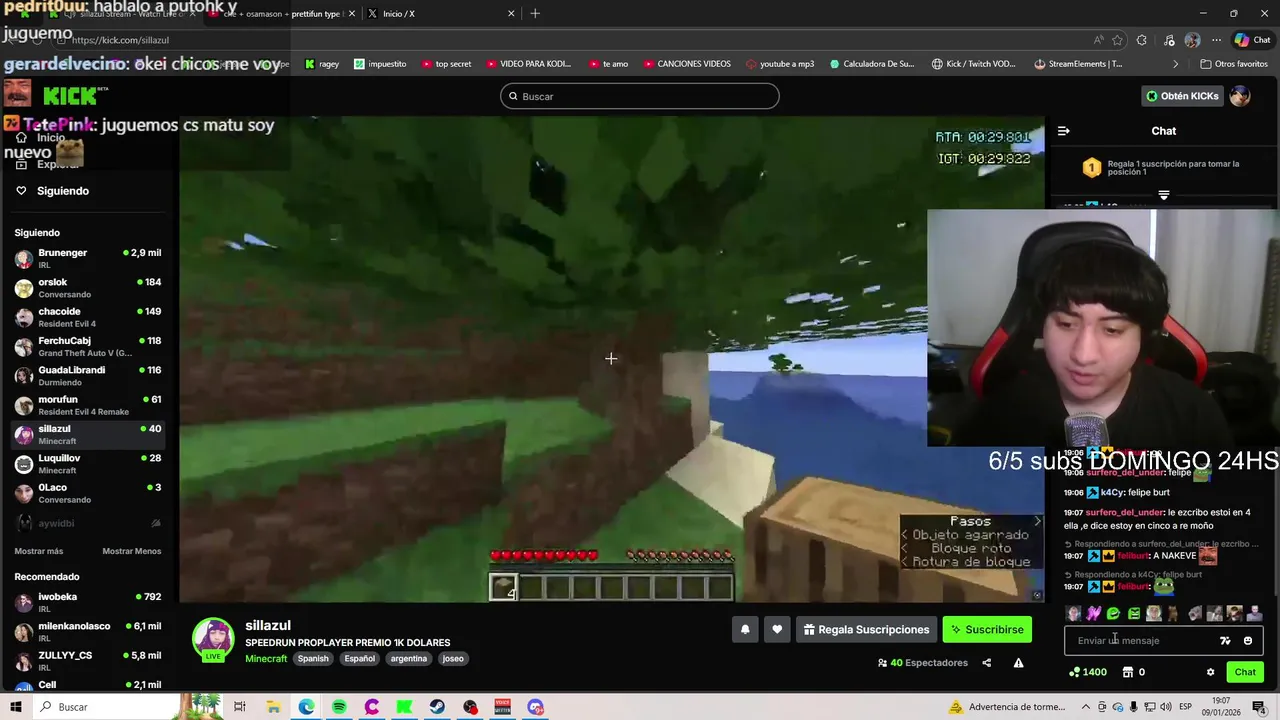Screen dimensions: 1280x720
Task: Click the Regala Suscripciones button
Action: [x=866, y=629]
